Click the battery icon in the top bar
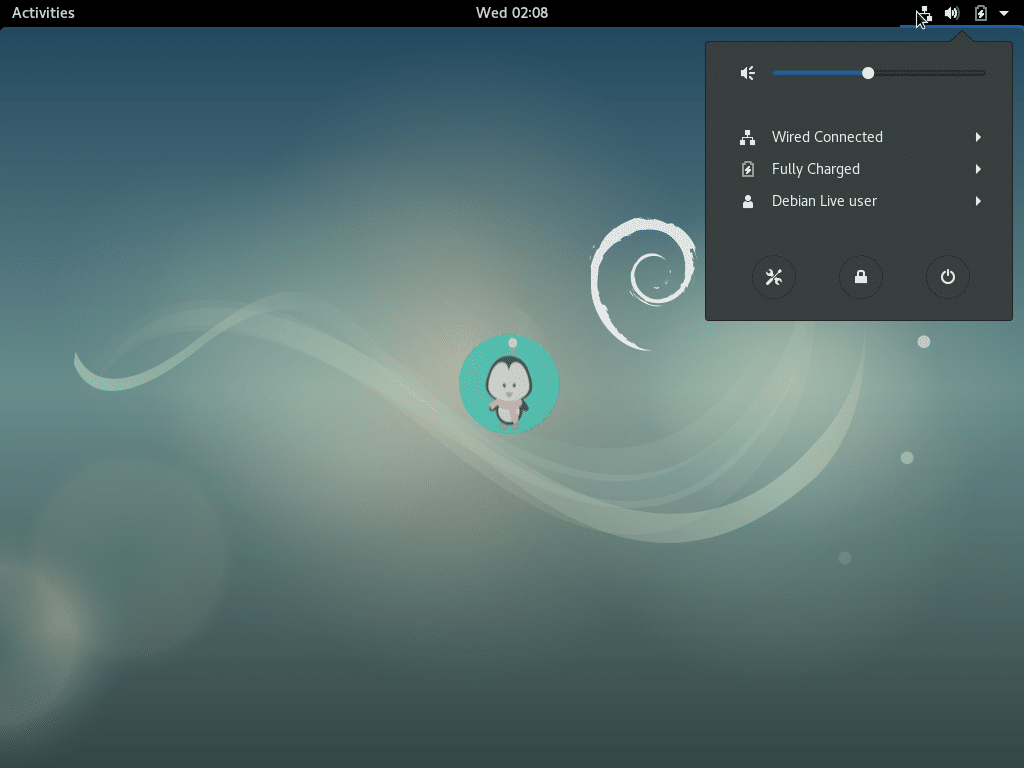 981,13
